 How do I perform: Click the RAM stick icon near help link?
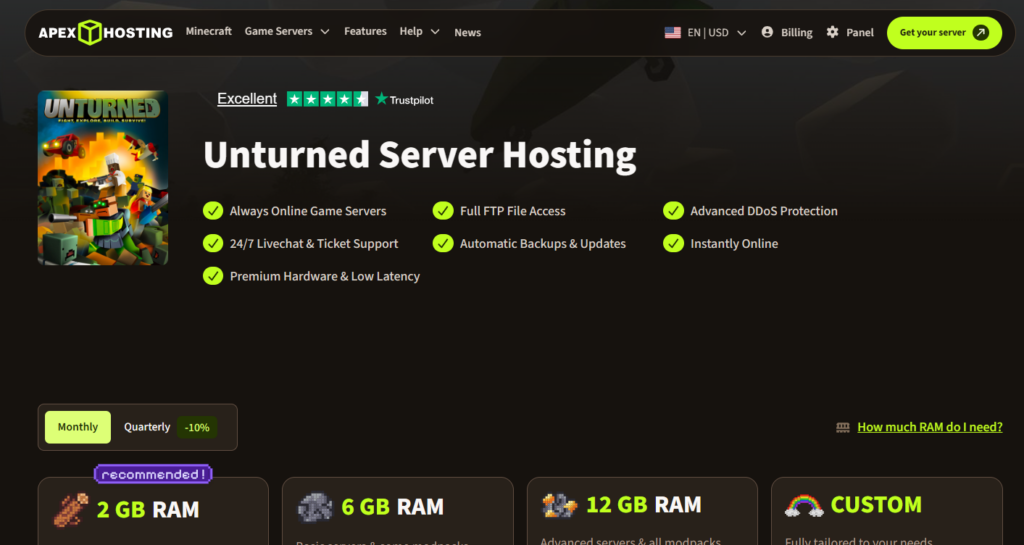[843, 428]
